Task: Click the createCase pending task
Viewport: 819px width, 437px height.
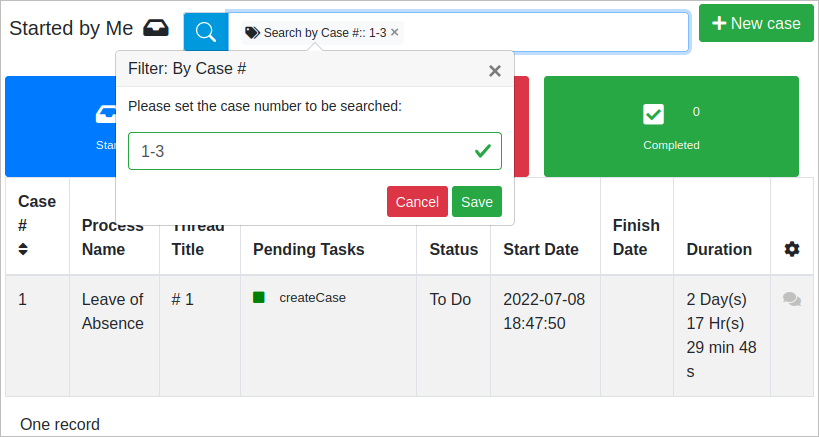Action: [x=312, y=298]
